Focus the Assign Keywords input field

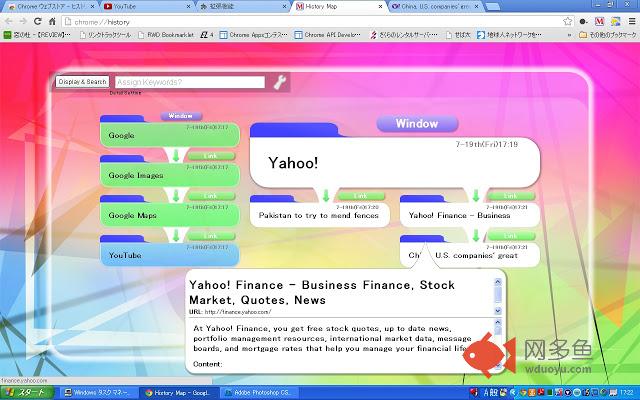click(x=188, y=82)
